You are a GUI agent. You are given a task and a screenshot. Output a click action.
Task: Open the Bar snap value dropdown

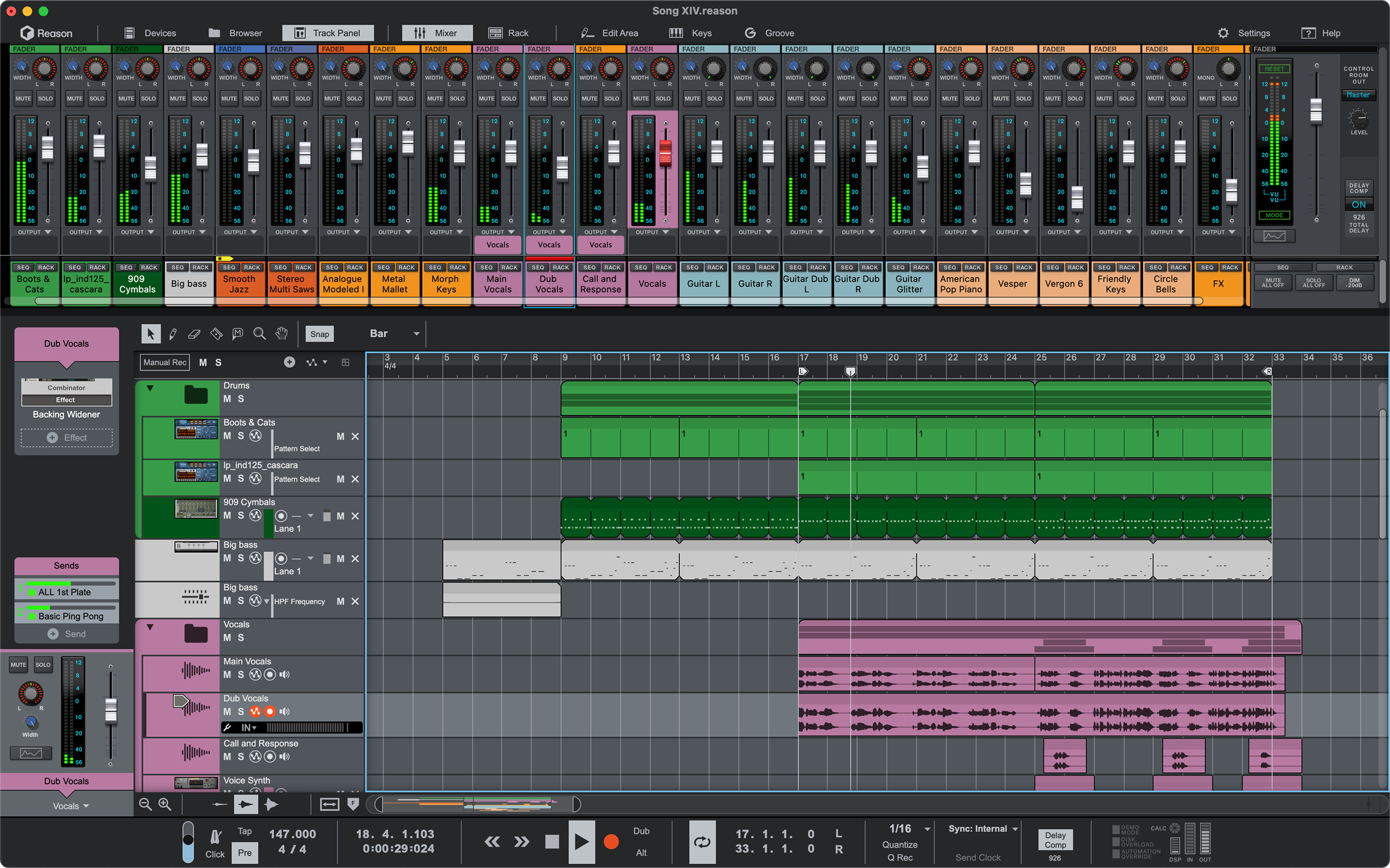(416, 334)
